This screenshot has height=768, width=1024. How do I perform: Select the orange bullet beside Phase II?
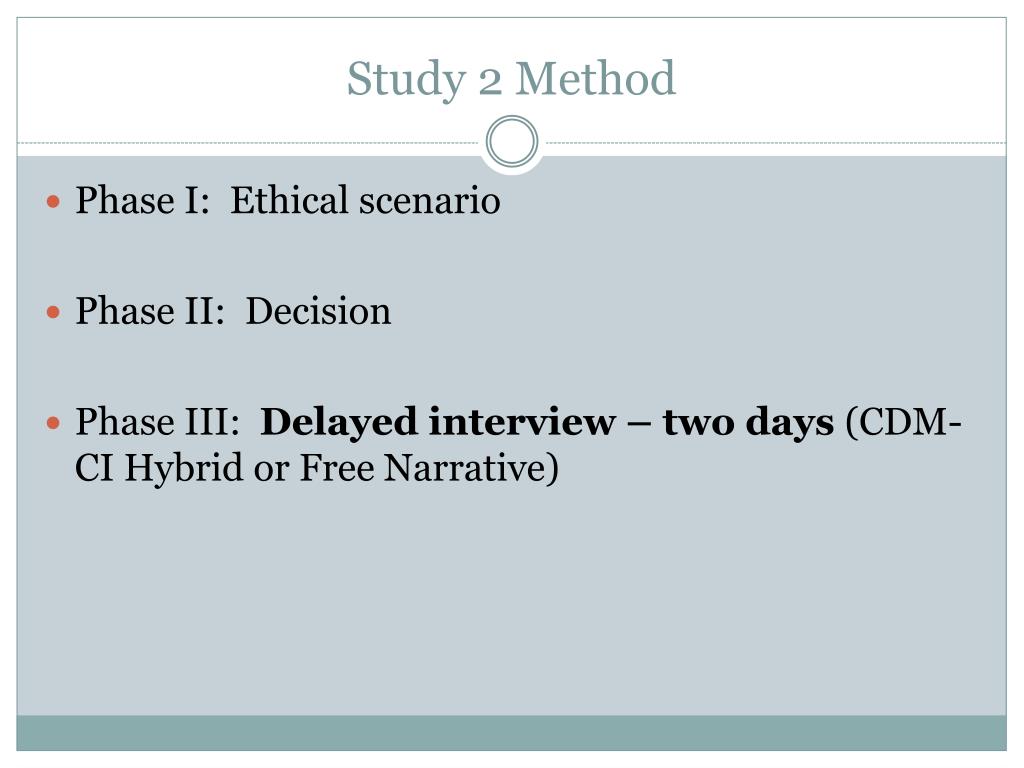click(x=54, y=312)
